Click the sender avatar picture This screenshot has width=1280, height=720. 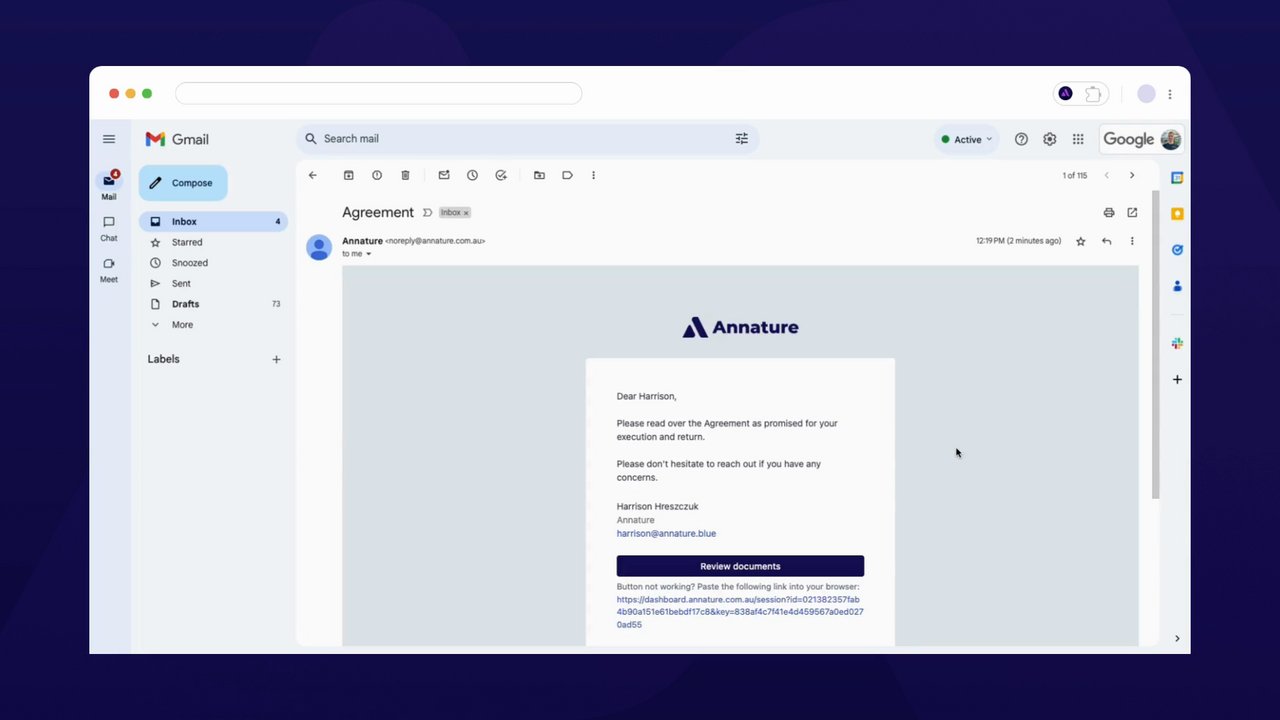pyautogui.click(x=319, y=247)
